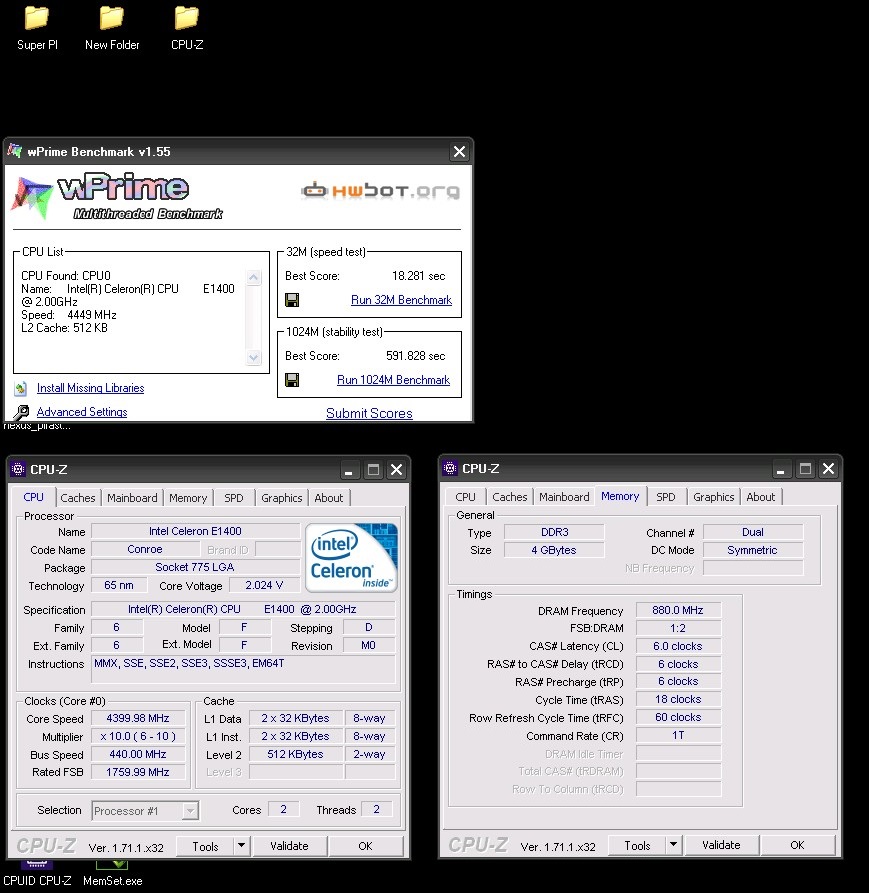Run the 32M Benchmark
This screenshot has height=893, width=869.
(401, 300)
